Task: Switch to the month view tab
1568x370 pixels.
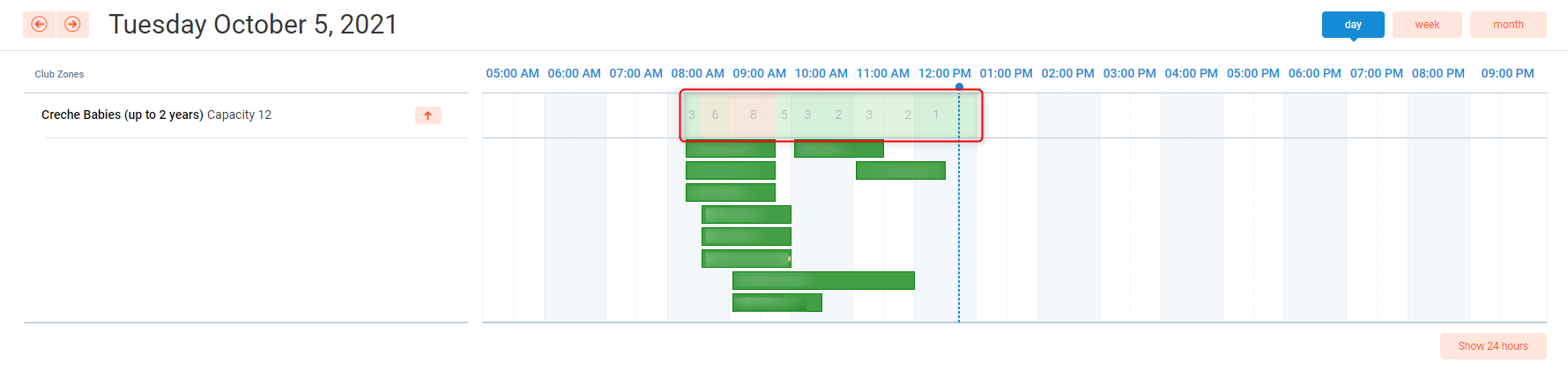Action: 1507,25
